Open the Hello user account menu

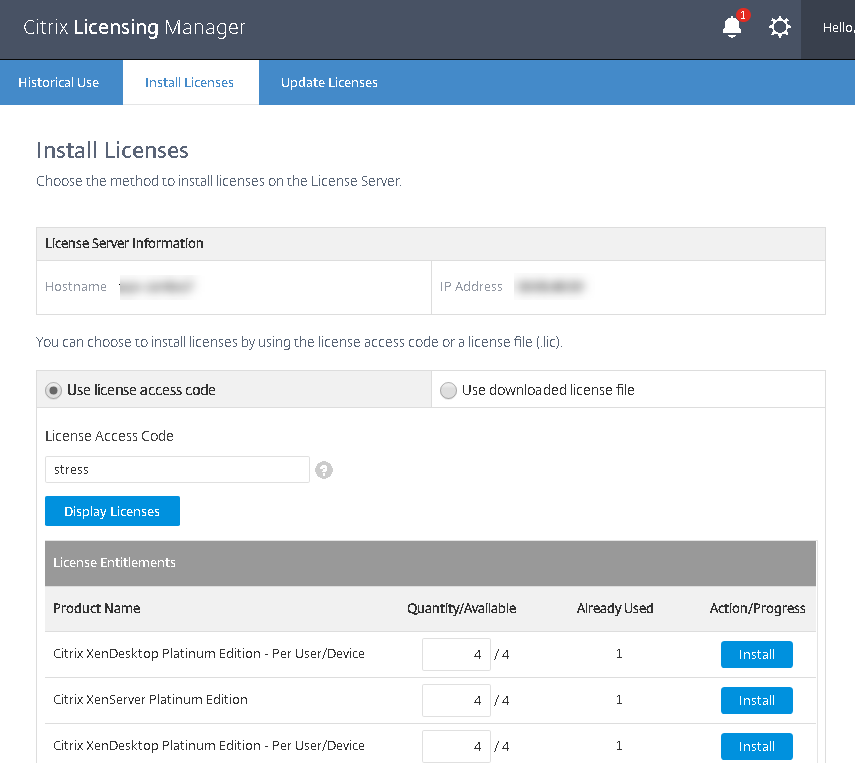834,28
